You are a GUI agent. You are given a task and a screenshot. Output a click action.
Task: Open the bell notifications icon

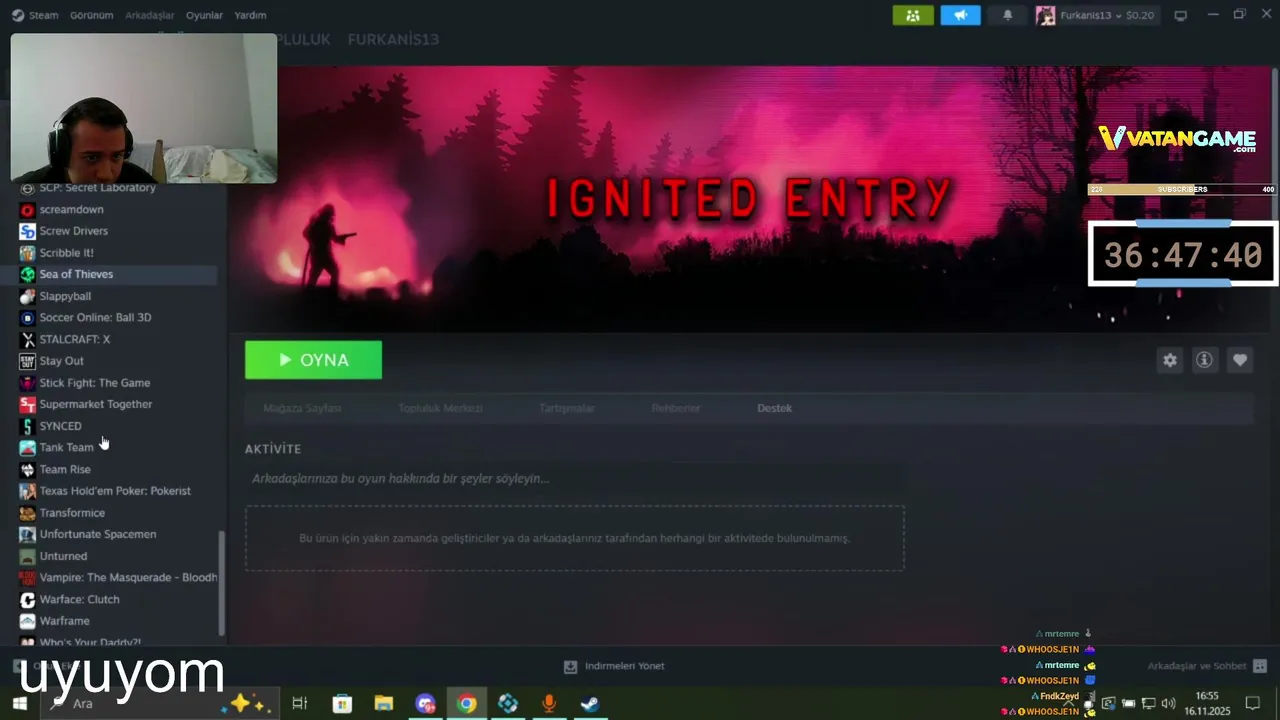point(1007,15)
